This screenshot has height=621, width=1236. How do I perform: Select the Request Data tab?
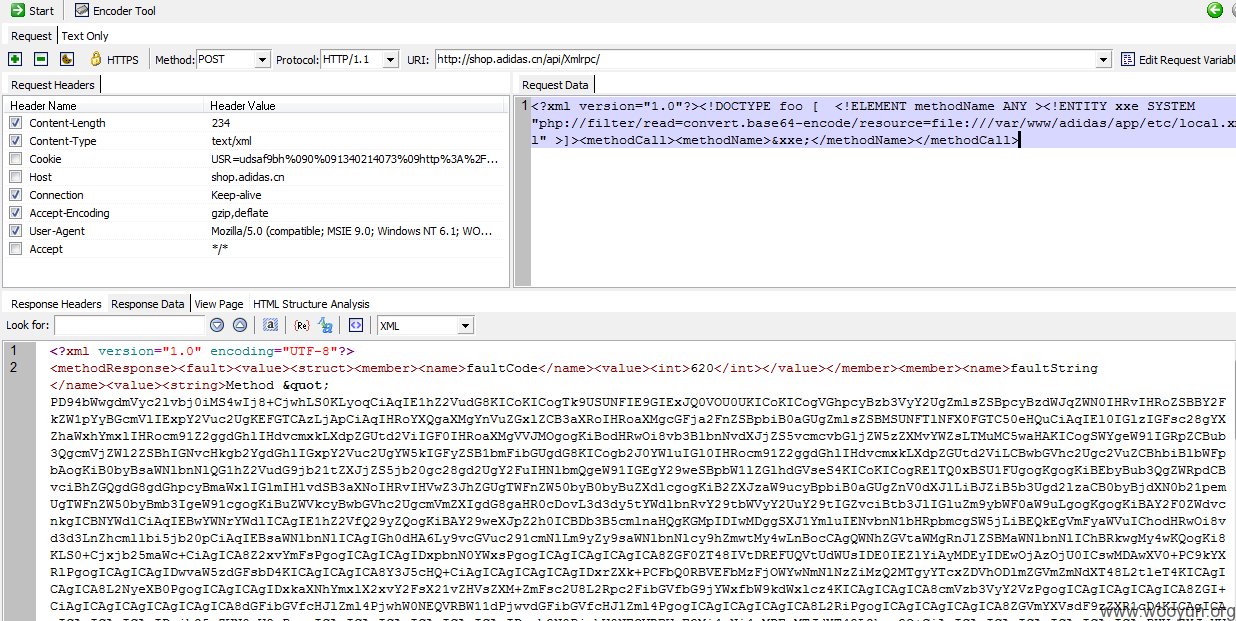click(555, 85)
